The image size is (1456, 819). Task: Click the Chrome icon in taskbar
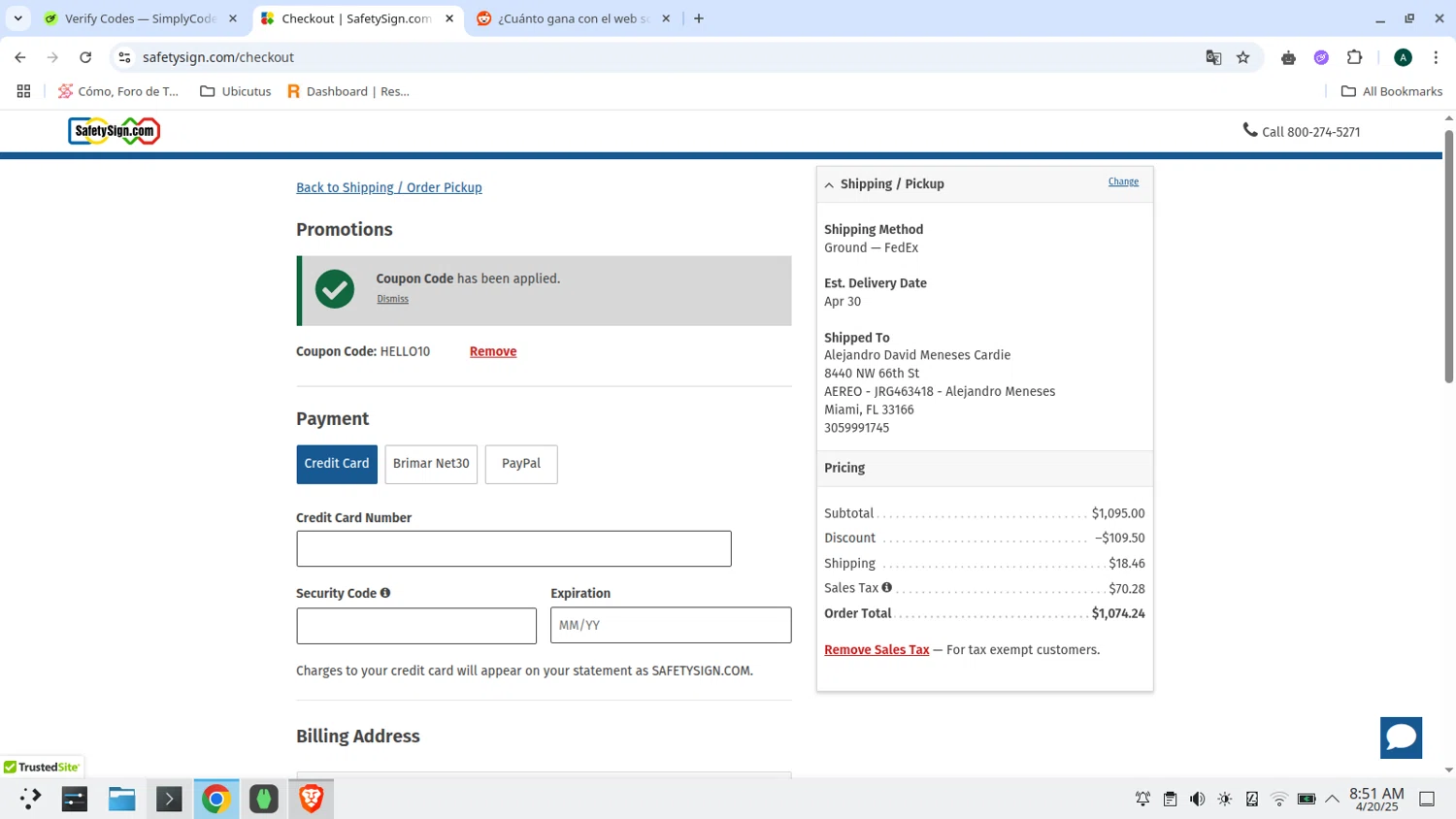click(215, 799)
